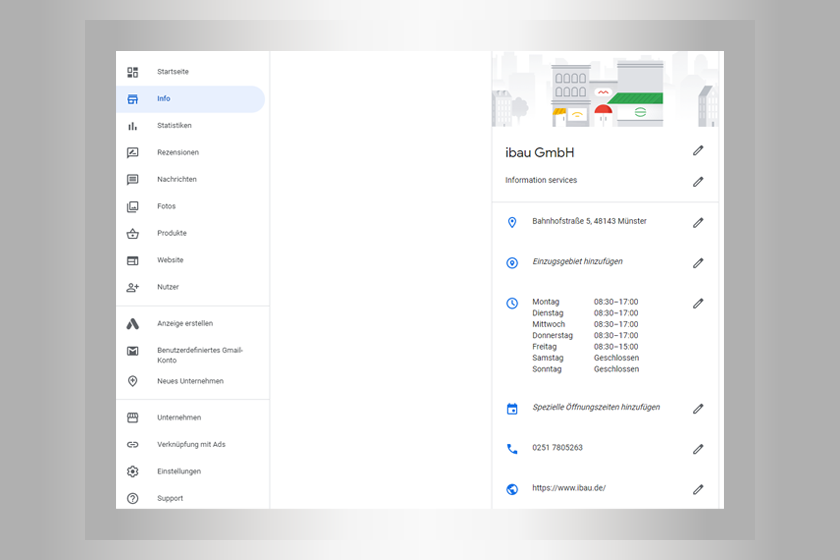Screen dimensions: 840x560
Task: Open Rezensionen in the sidebar
Action: click(x=192, y=153)
